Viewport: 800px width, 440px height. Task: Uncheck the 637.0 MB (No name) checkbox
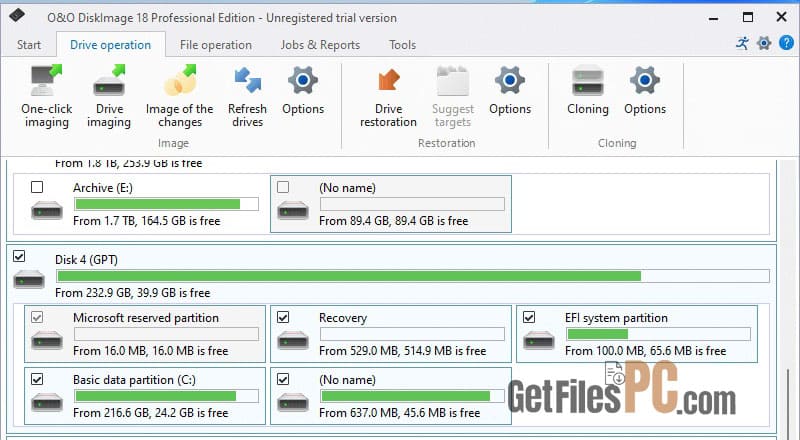283,379
